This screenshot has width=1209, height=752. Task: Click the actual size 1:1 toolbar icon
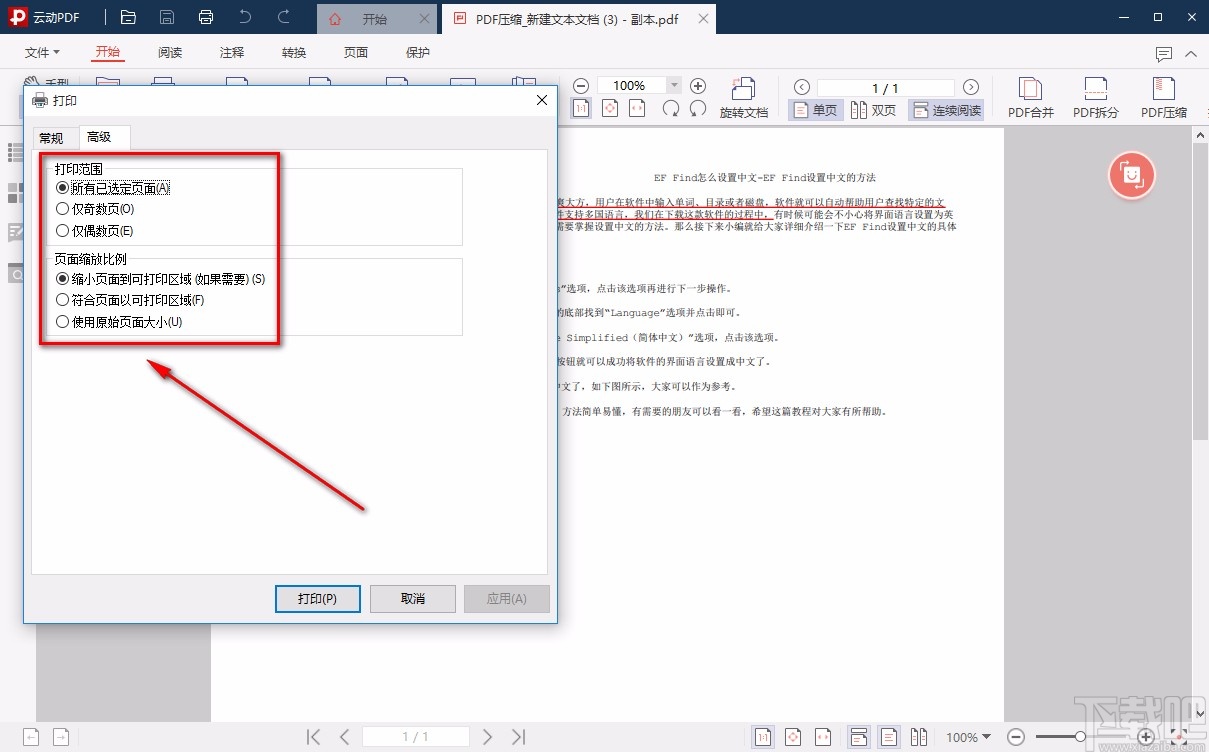[x=581, y=108]
